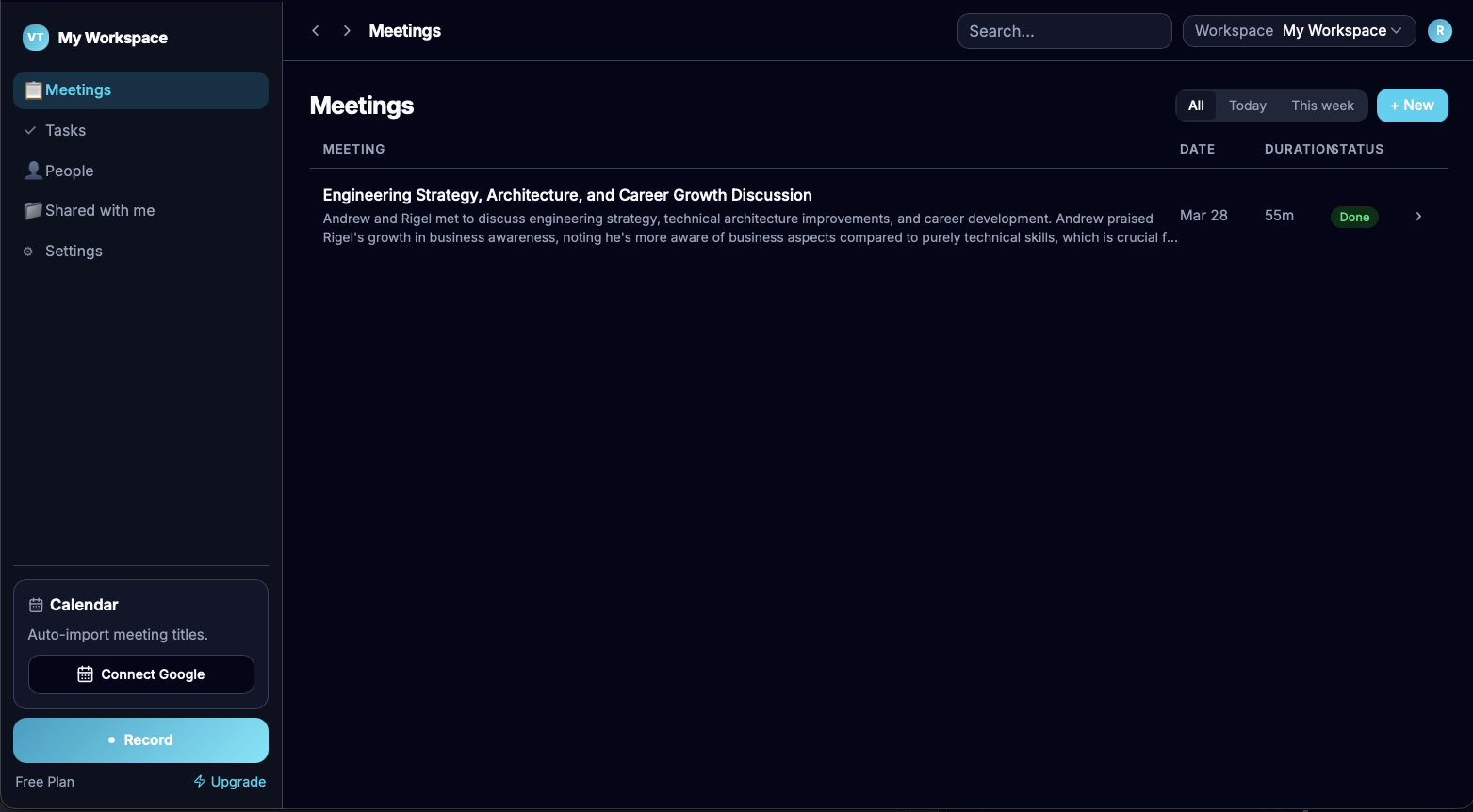Select the Tasks checkmark icon in the sidebar

point(31,130)
